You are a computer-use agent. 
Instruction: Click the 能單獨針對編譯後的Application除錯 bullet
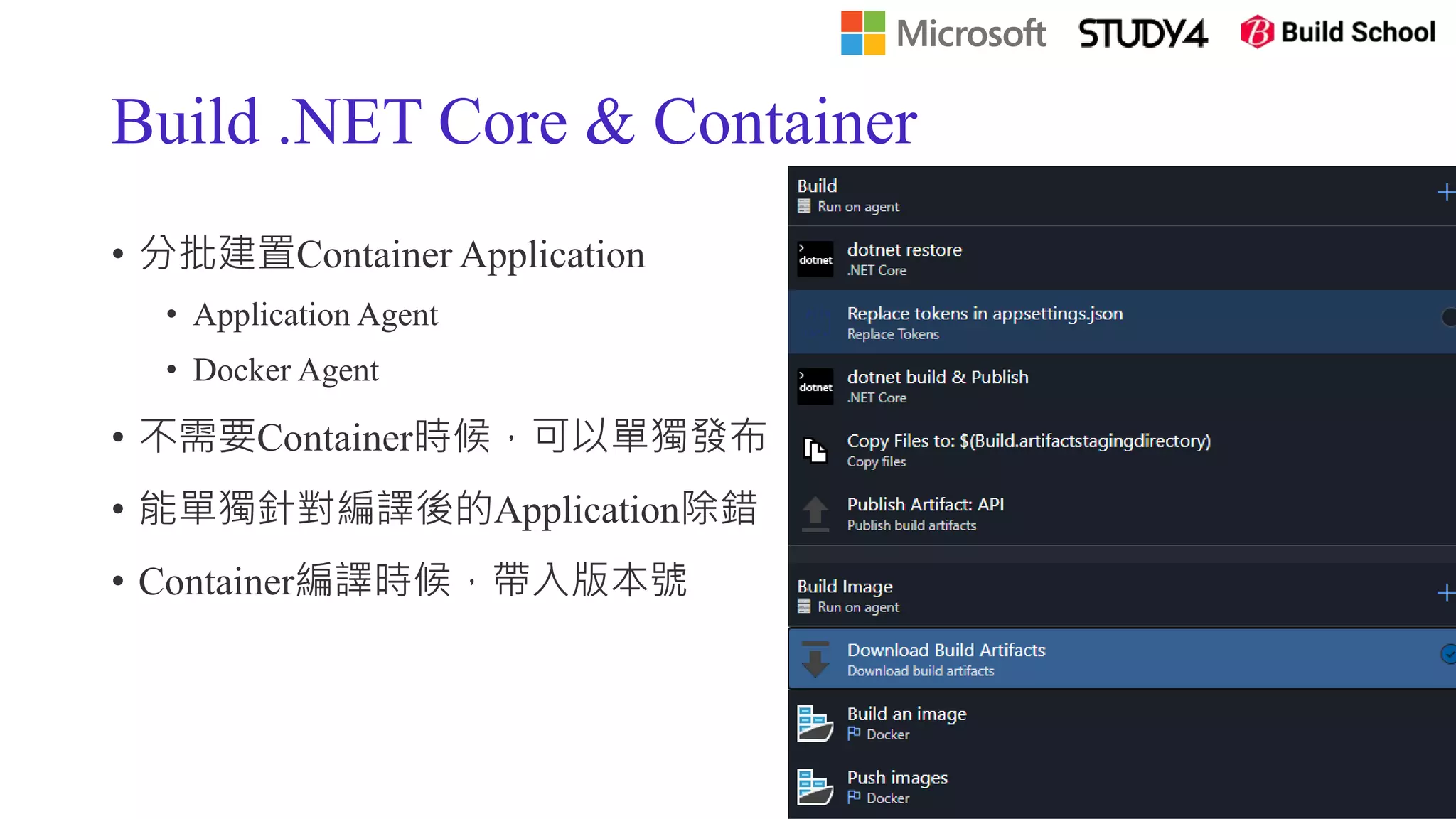pos(448,508)
